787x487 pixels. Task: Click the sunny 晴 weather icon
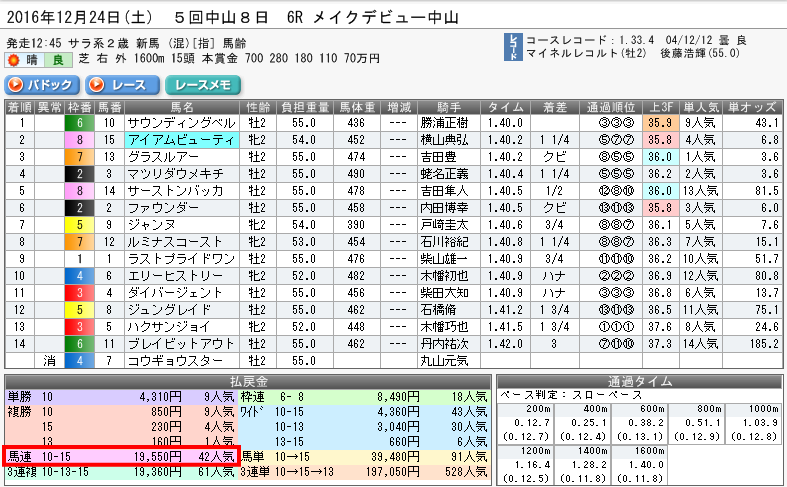click(x=14, y=60)
